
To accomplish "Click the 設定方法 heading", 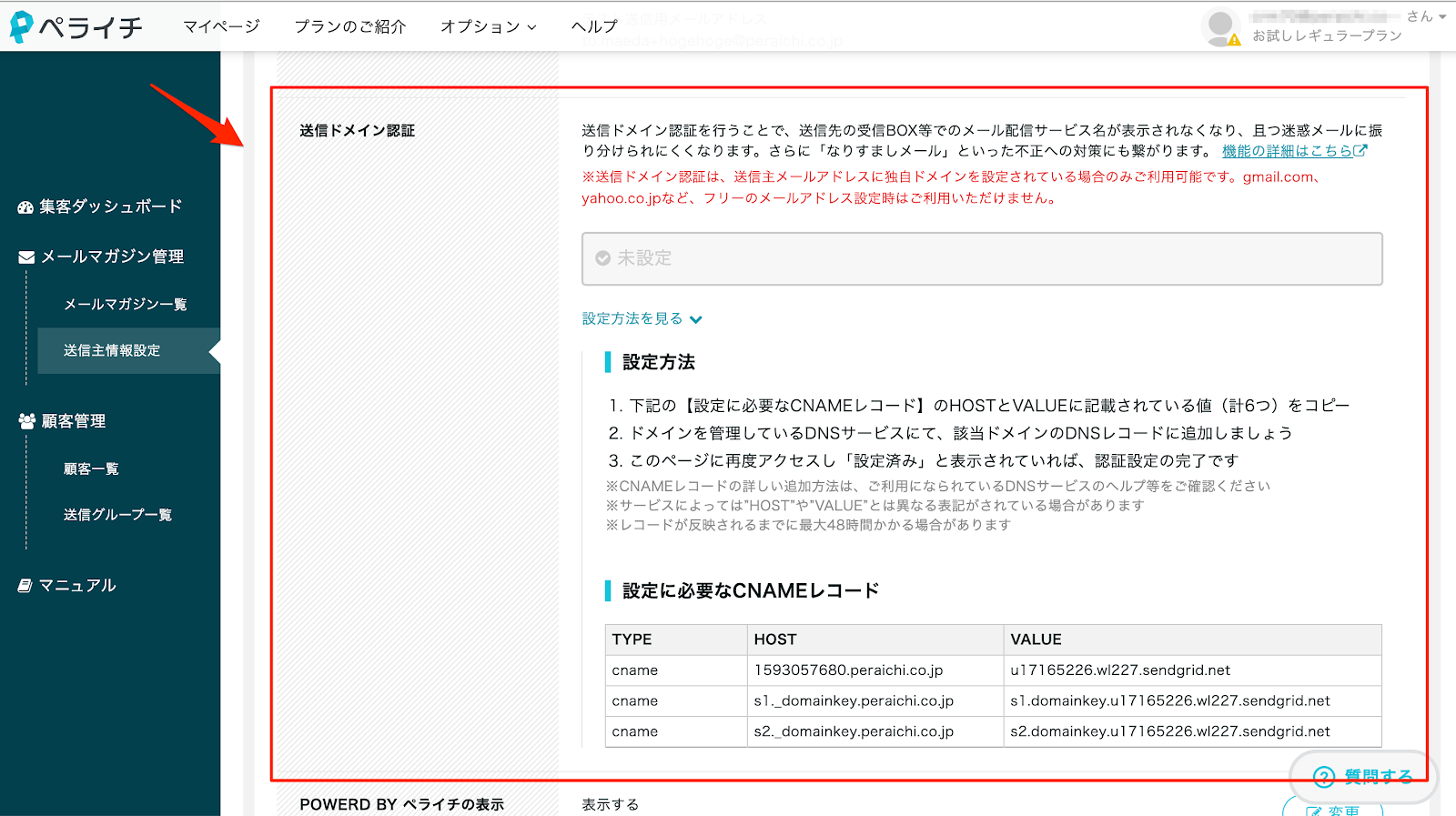I will coord(659,362).
